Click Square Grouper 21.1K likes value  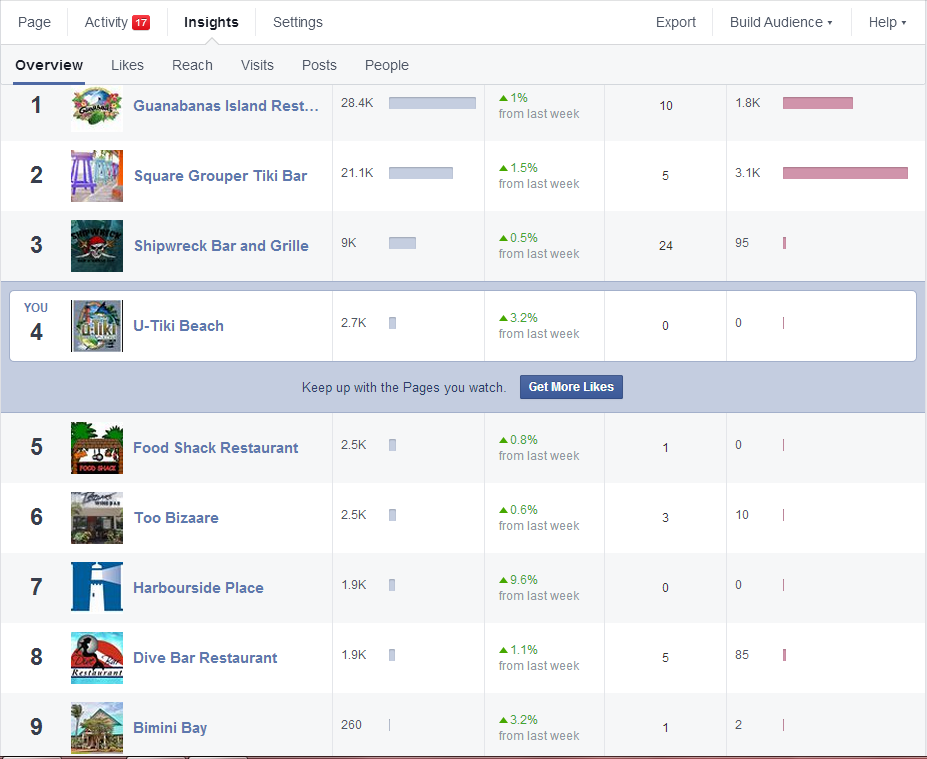click(x=357, y=173)
